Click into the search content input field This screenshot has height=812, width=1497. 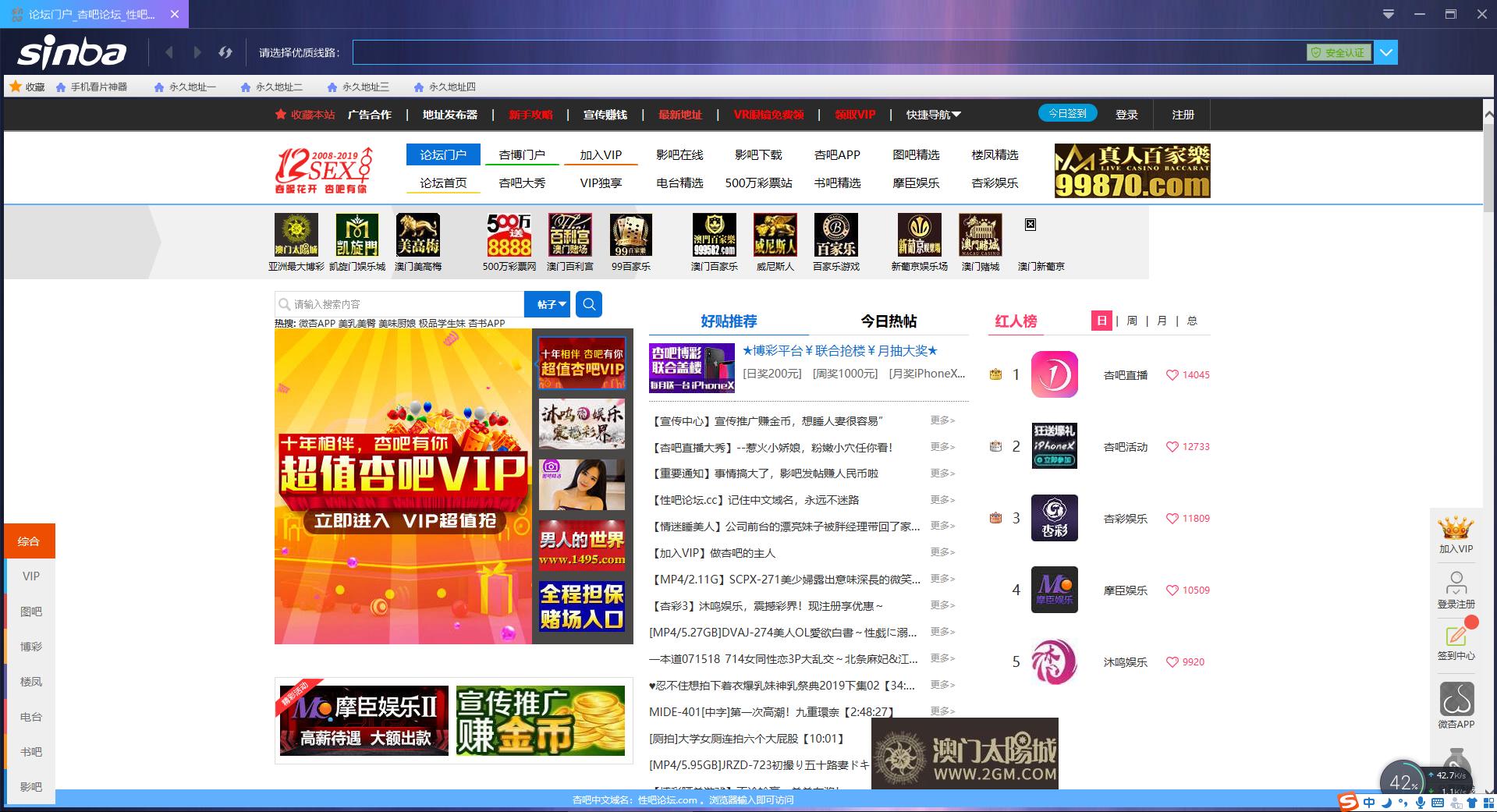pos(399,304)
